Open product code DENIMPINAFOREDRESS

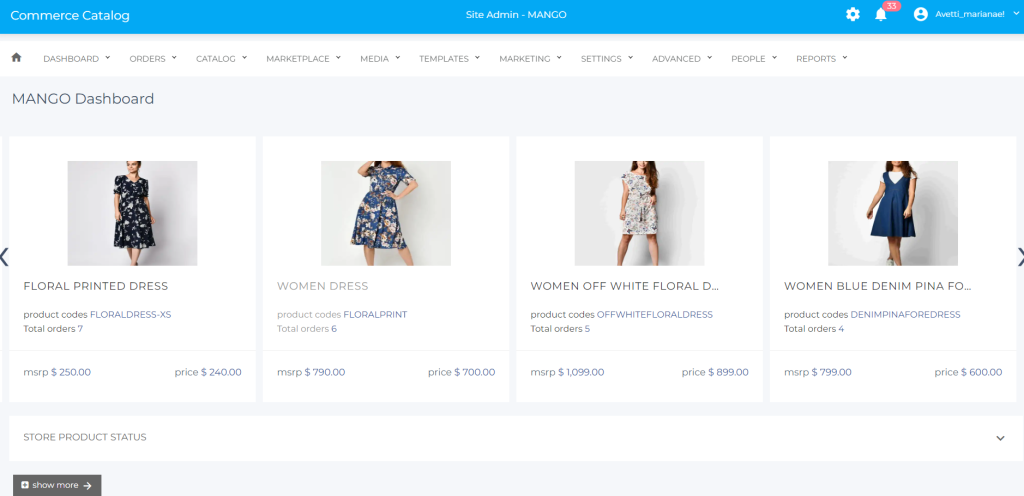(905, 315)
